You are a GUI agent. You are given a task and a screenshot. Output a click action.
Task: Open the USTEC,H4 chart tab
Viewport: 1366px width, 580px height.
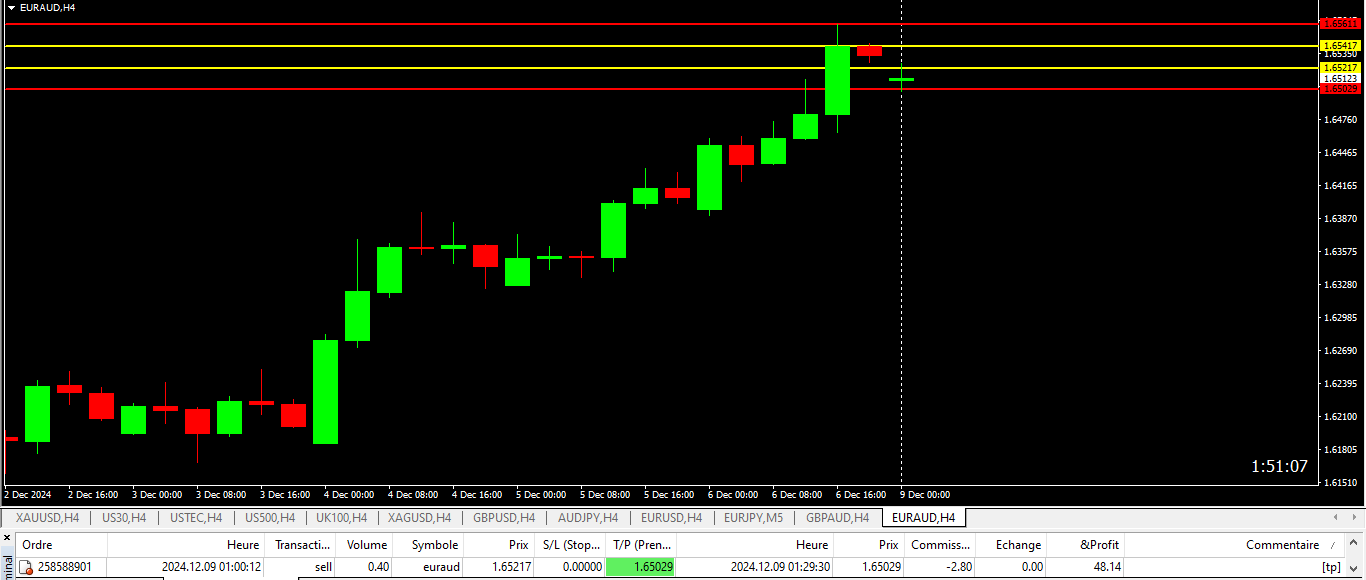click(x=196, y=518)
